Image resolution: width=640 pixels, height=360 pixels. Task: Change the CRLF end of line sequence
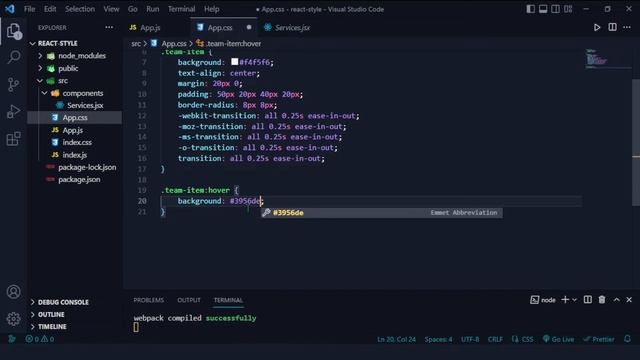point(495,339)
